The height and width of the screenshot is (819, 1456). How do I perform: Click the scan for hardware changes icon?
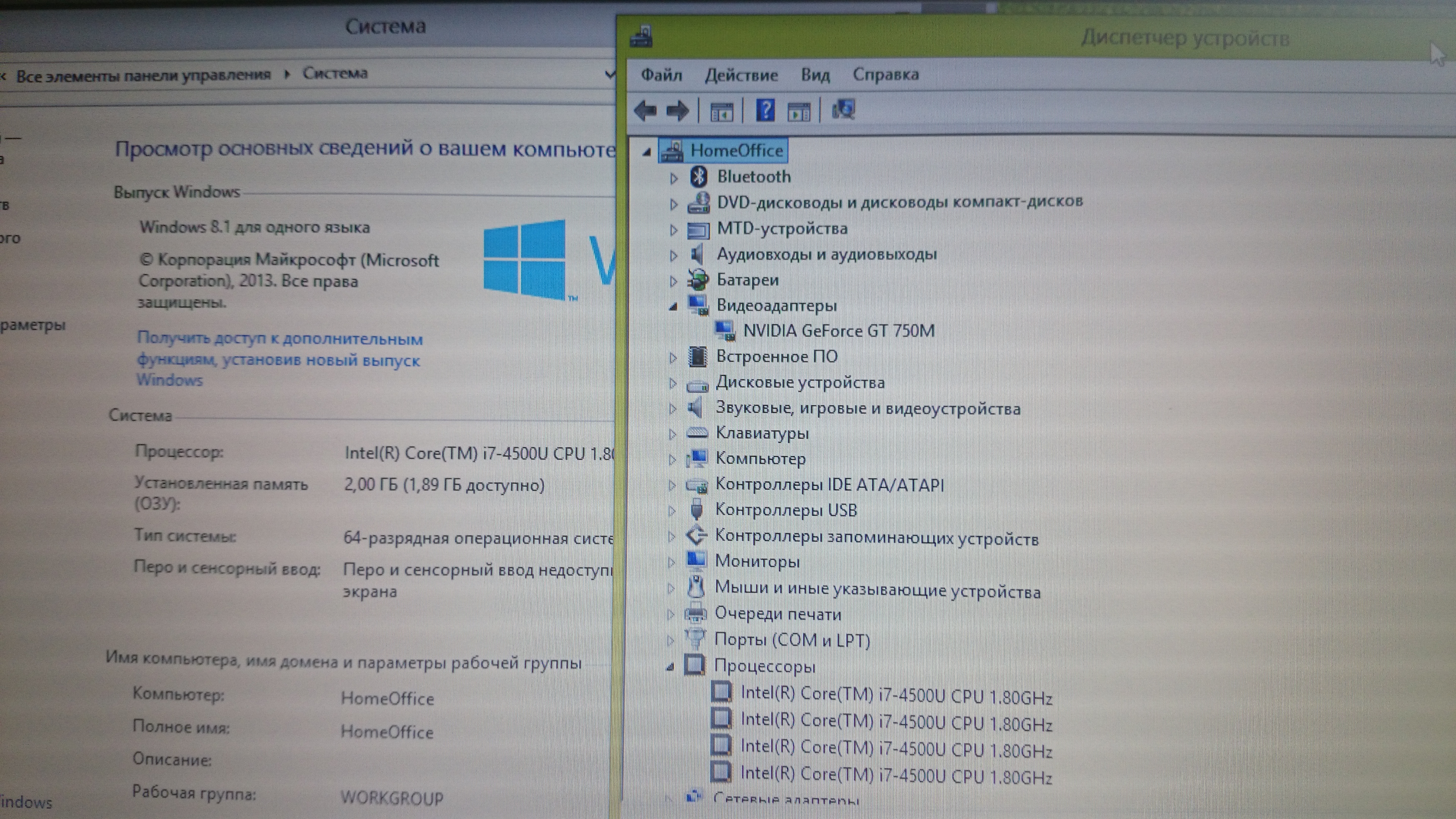click(x=843, y=109)
